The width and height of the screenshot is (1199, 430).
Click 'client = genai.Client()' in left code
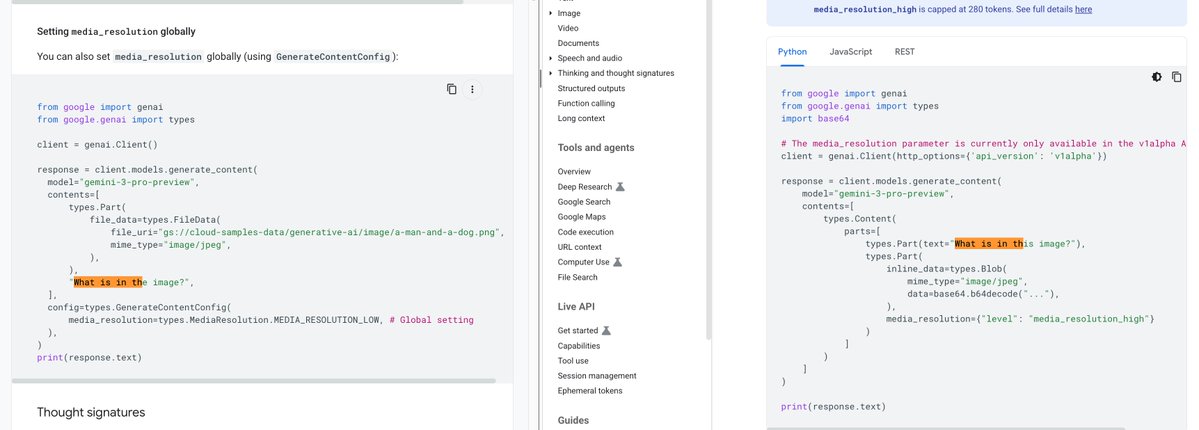[x=97, y=145]
